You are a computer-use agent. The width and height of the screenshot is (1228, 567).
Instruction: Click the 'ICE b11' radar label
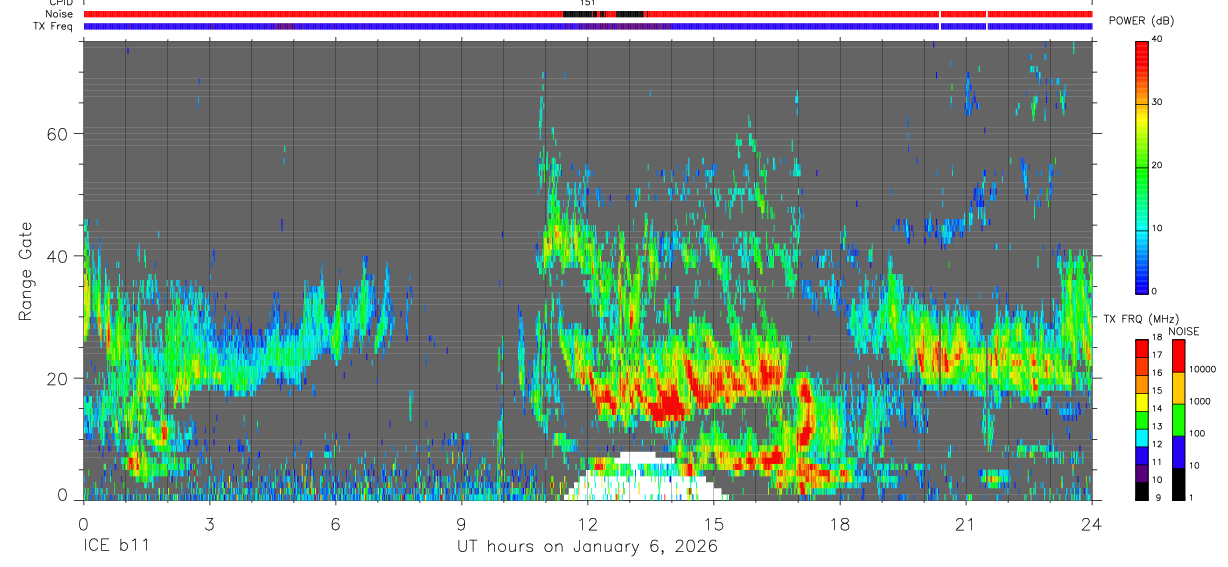coord(115,547)
